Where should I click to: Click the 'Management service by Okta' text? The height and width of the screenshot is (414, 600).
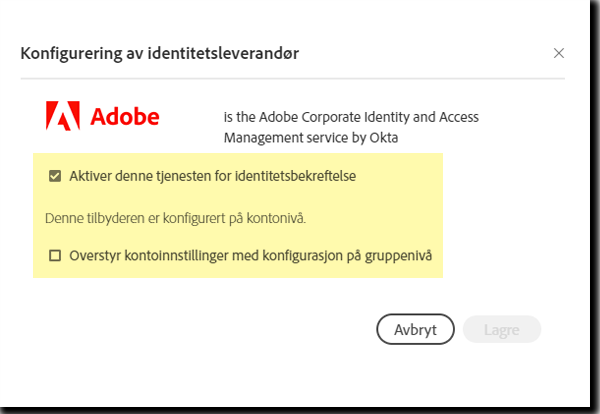pos(311,138)
